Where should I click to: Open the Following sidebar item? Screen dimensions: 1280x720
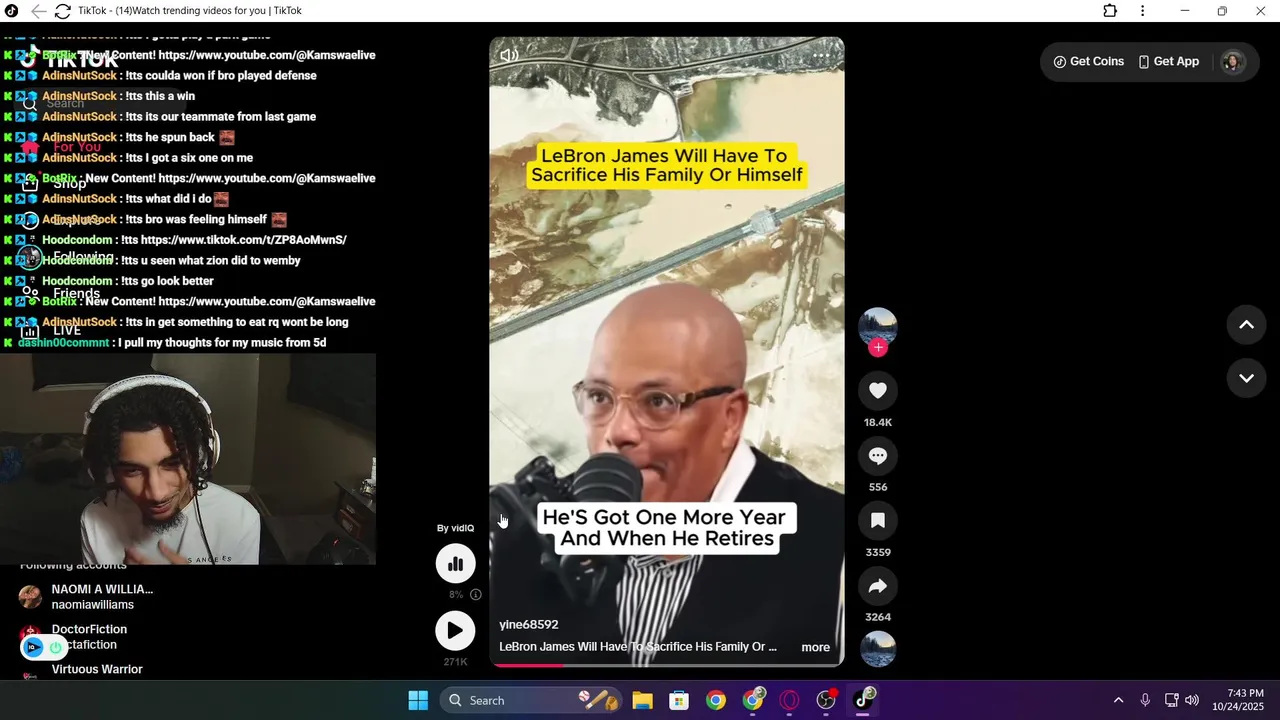click(x=68, y=256)
